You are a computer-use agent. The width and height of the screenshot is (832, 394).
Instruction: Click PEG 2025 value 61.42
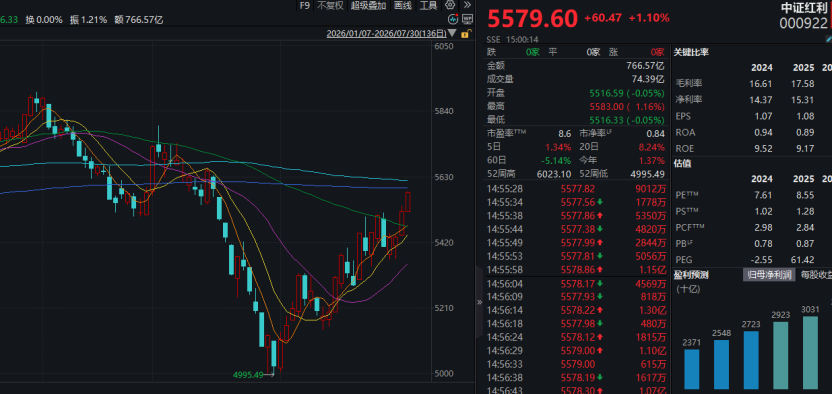(803, 260)
